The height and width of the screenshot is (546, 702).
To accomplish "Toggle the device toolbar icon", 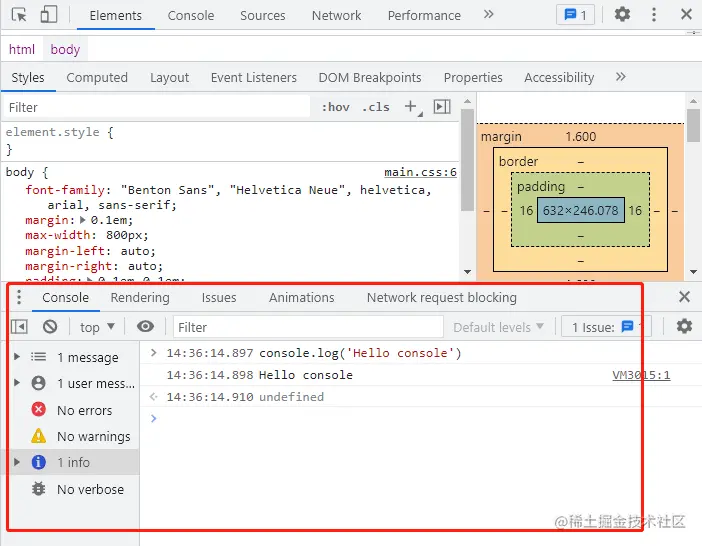I will point(49,15).
